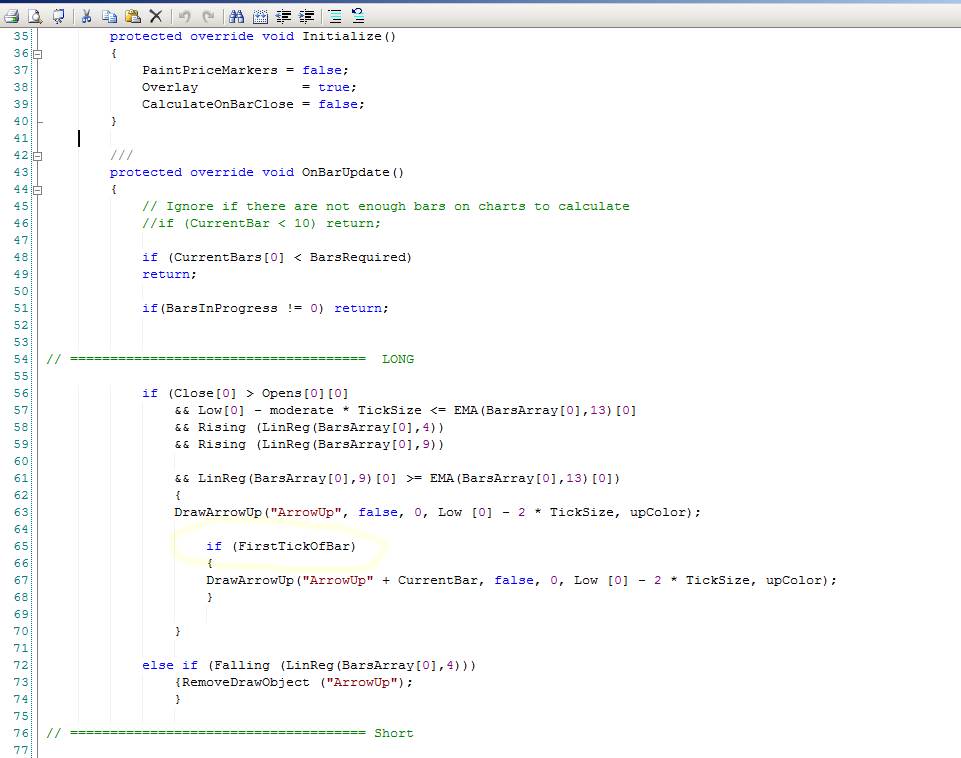Click the increase indent icon

click(x=306, y=17)
